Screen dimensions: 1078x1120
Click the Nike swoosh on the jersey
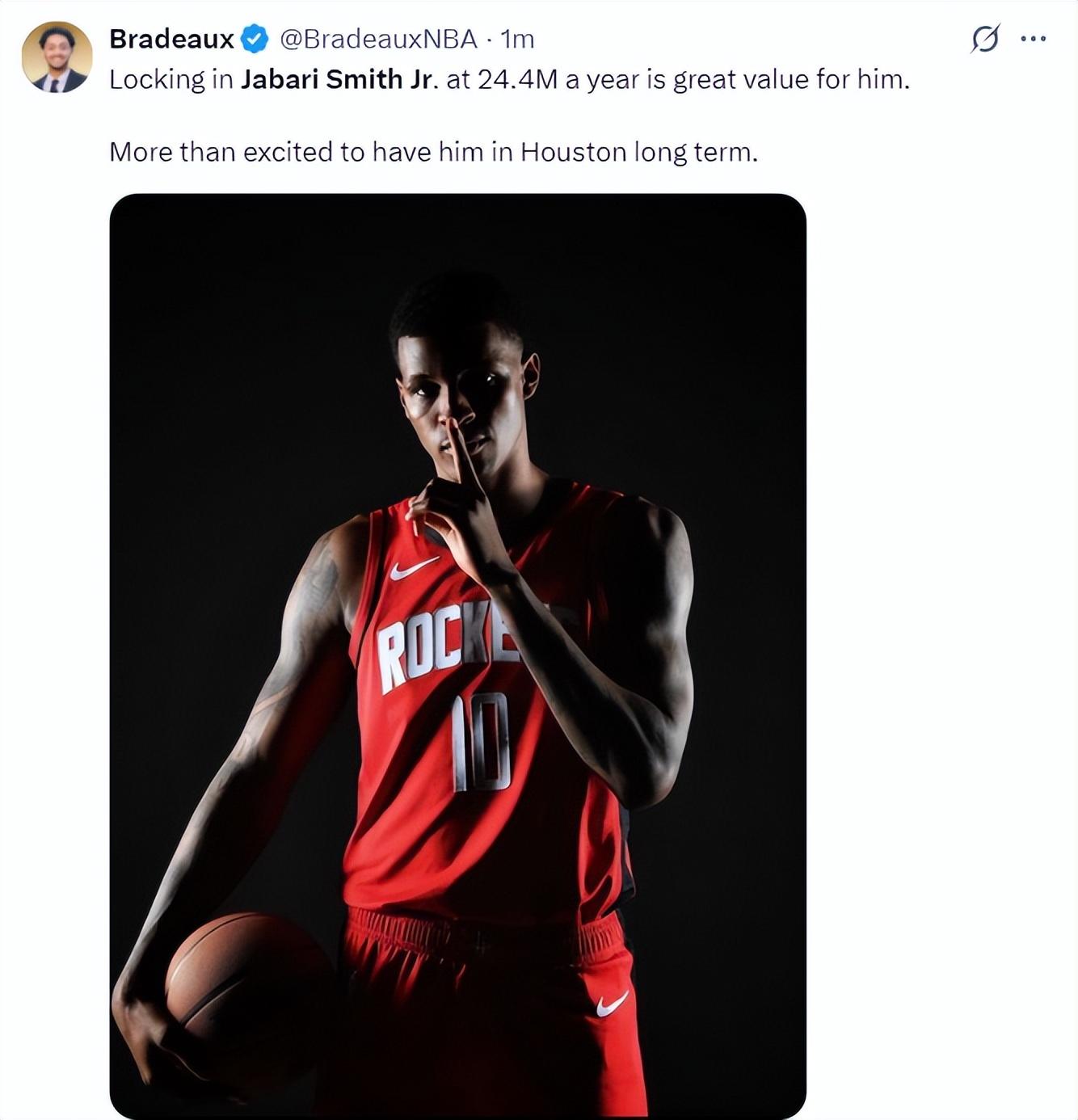point(413,569)
